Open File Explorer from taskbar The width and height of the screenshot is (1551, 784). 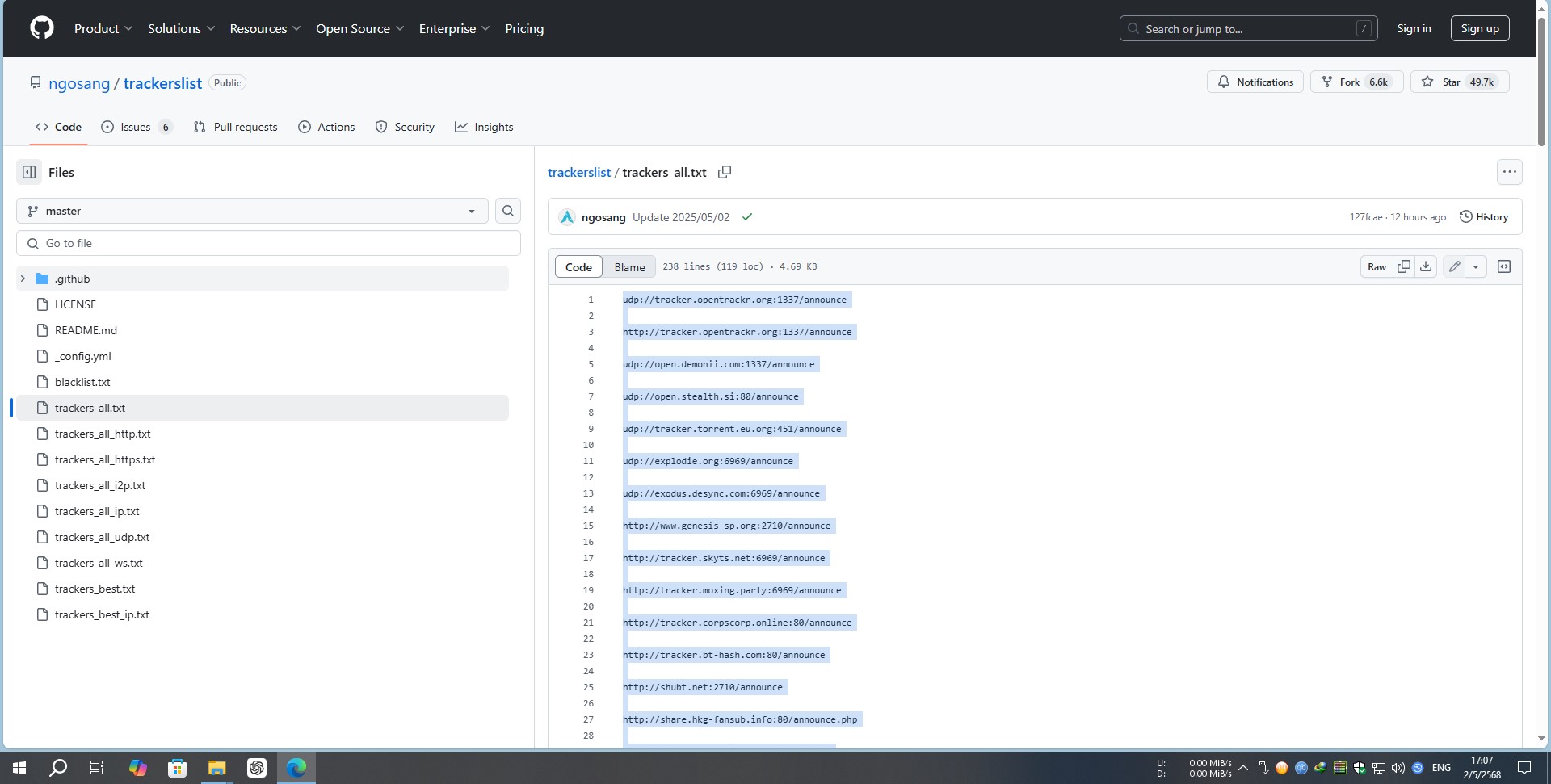click(216, 768)
